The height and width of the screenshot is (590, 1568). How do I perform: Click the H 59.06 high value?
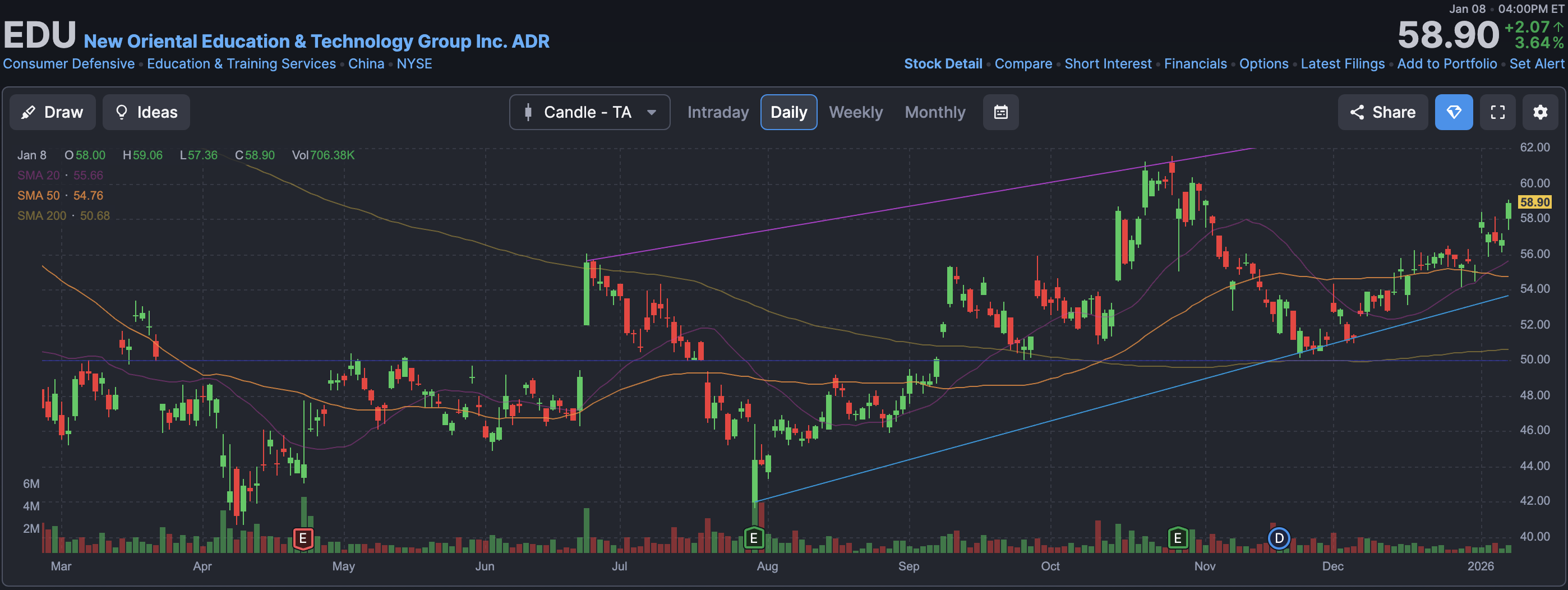pyautogui.click(x=142, y=155)
